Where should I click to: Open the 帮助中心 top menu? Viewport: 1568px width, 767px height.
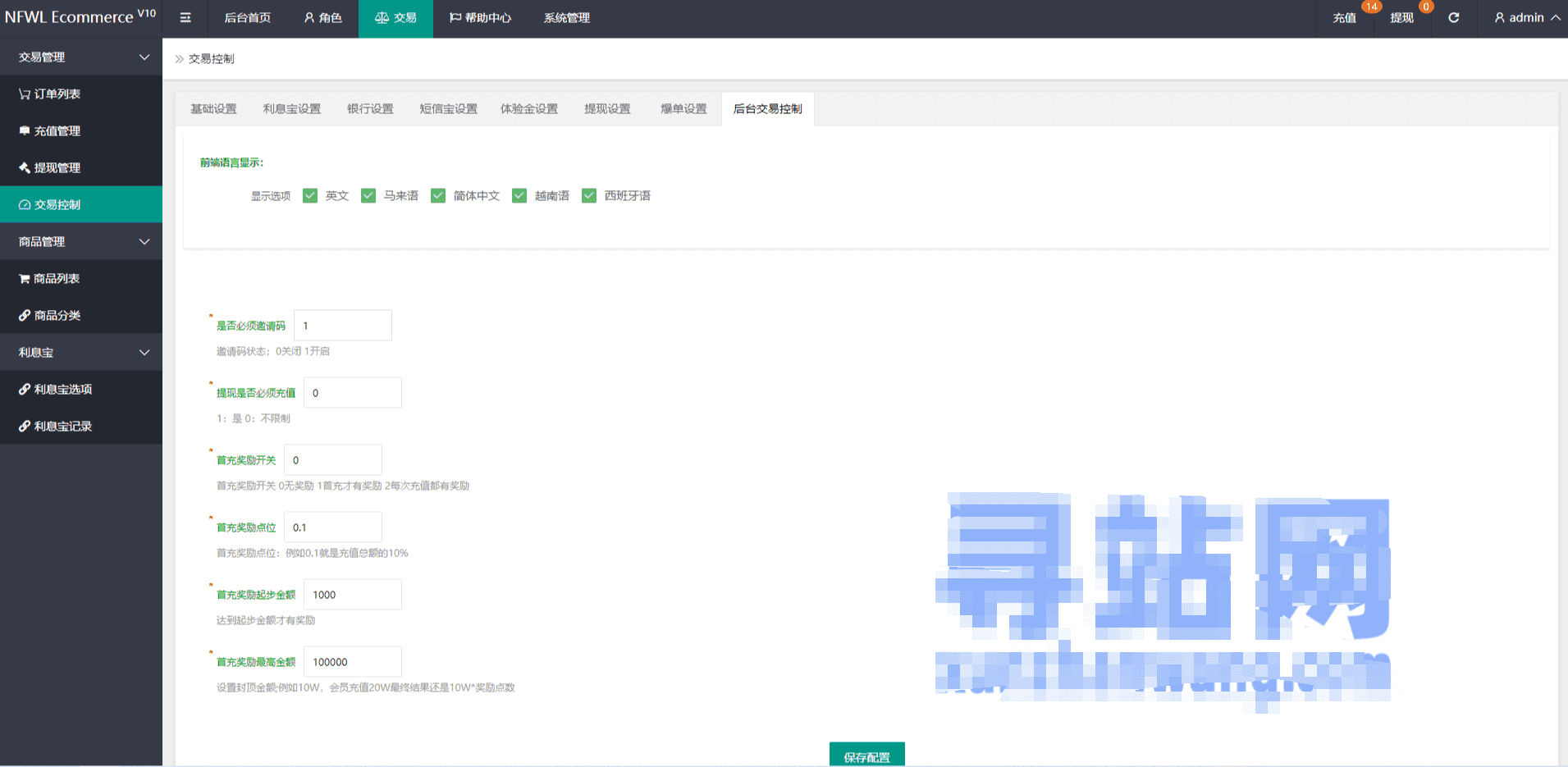(x=480, y=17)
